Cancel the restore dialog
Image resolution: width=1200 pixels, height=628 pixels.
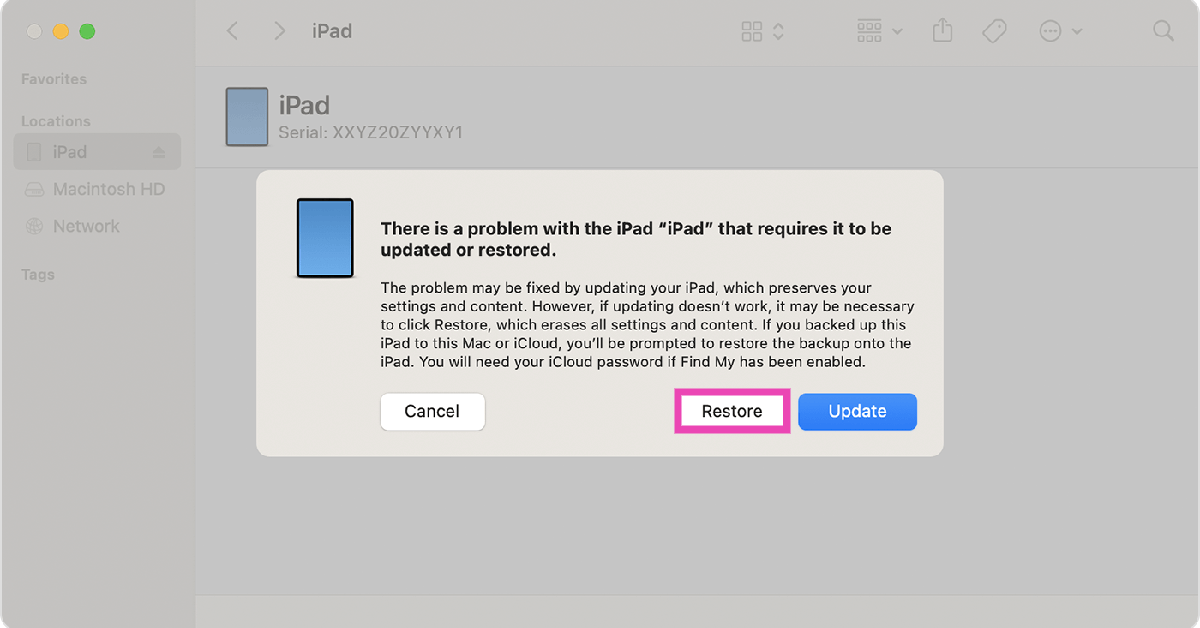point(432,411)
